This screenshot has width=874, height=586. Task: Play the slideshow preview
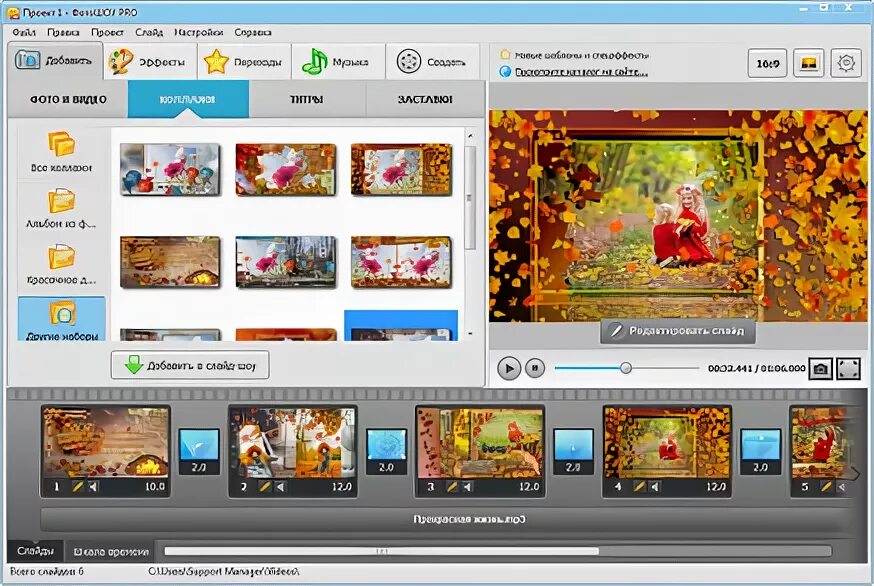pyautogui.click(x=509, y=369)
